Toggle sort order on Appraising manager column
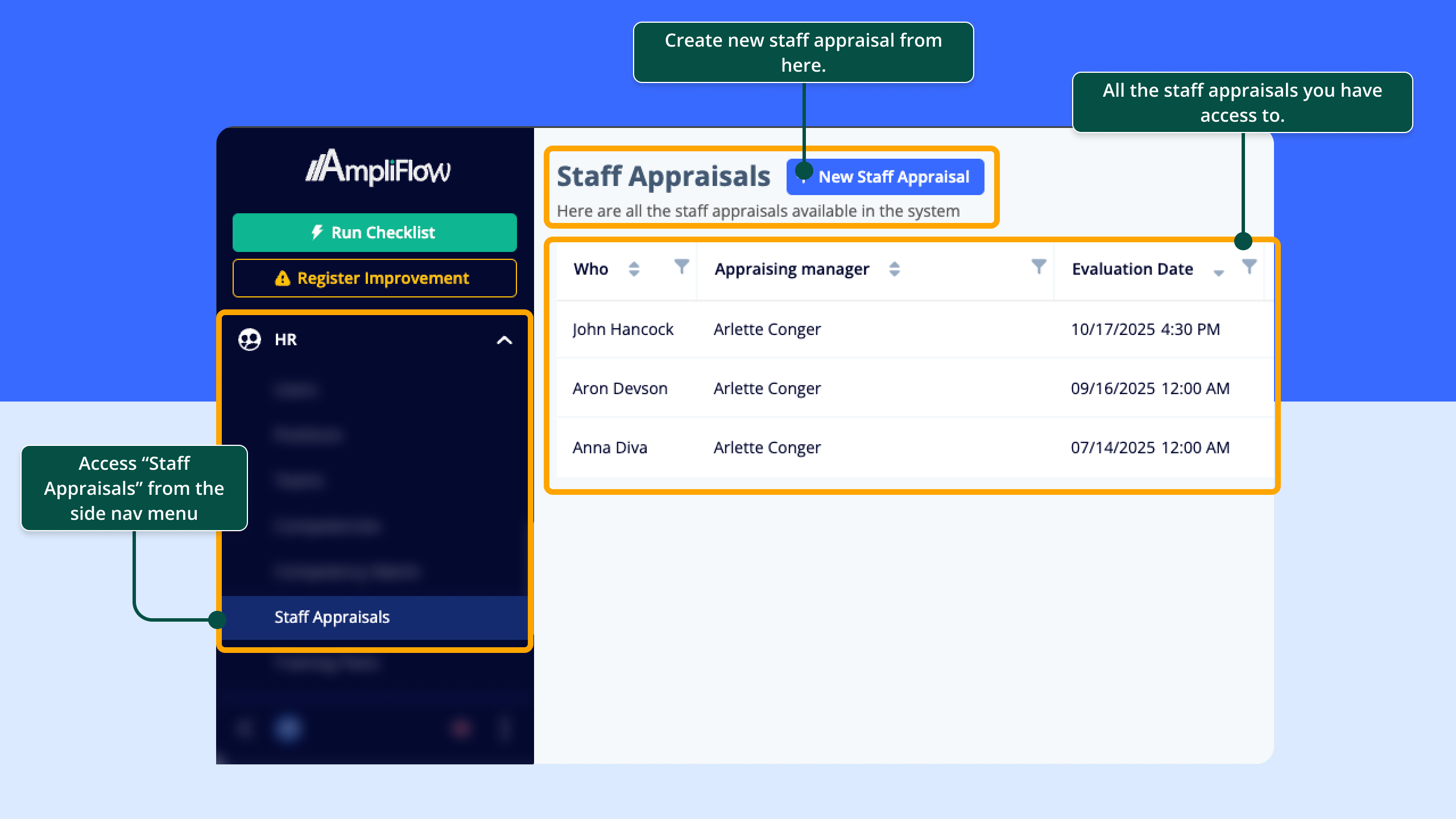1456x819 pixels. coord(894,269)
